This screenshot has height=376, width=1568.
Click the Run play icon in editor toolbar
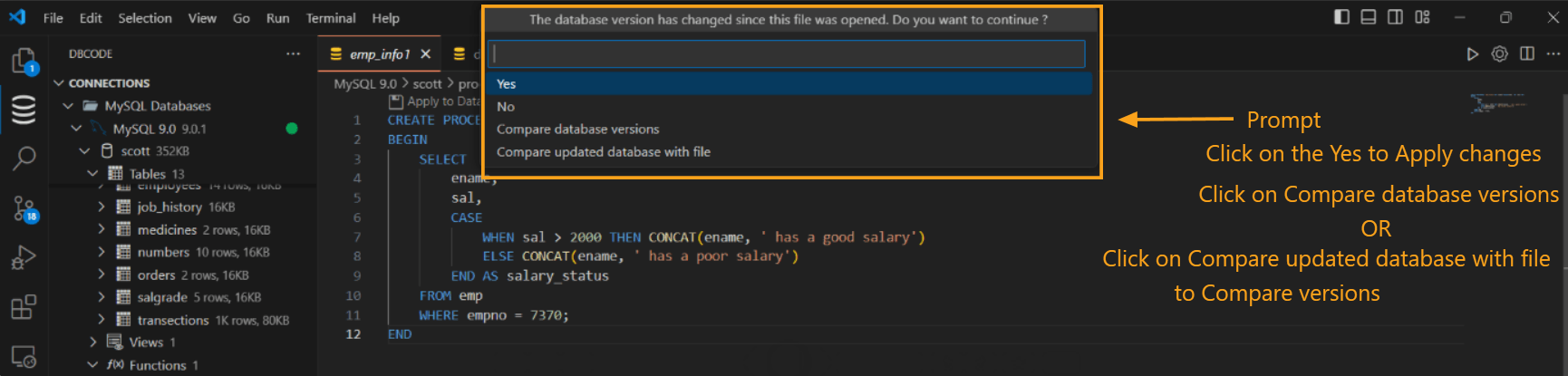click(1473, 54)
